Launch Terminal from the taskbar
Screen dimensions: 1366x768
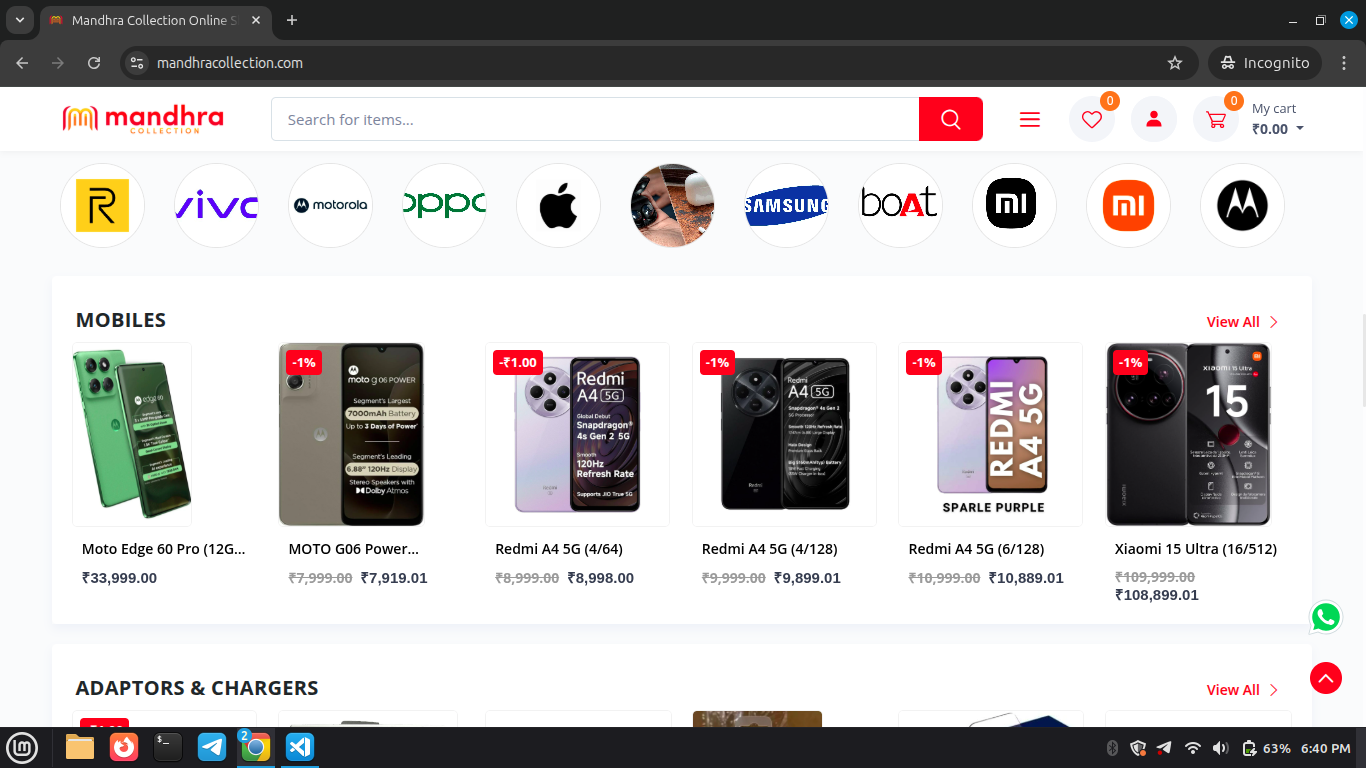[168, 747]
